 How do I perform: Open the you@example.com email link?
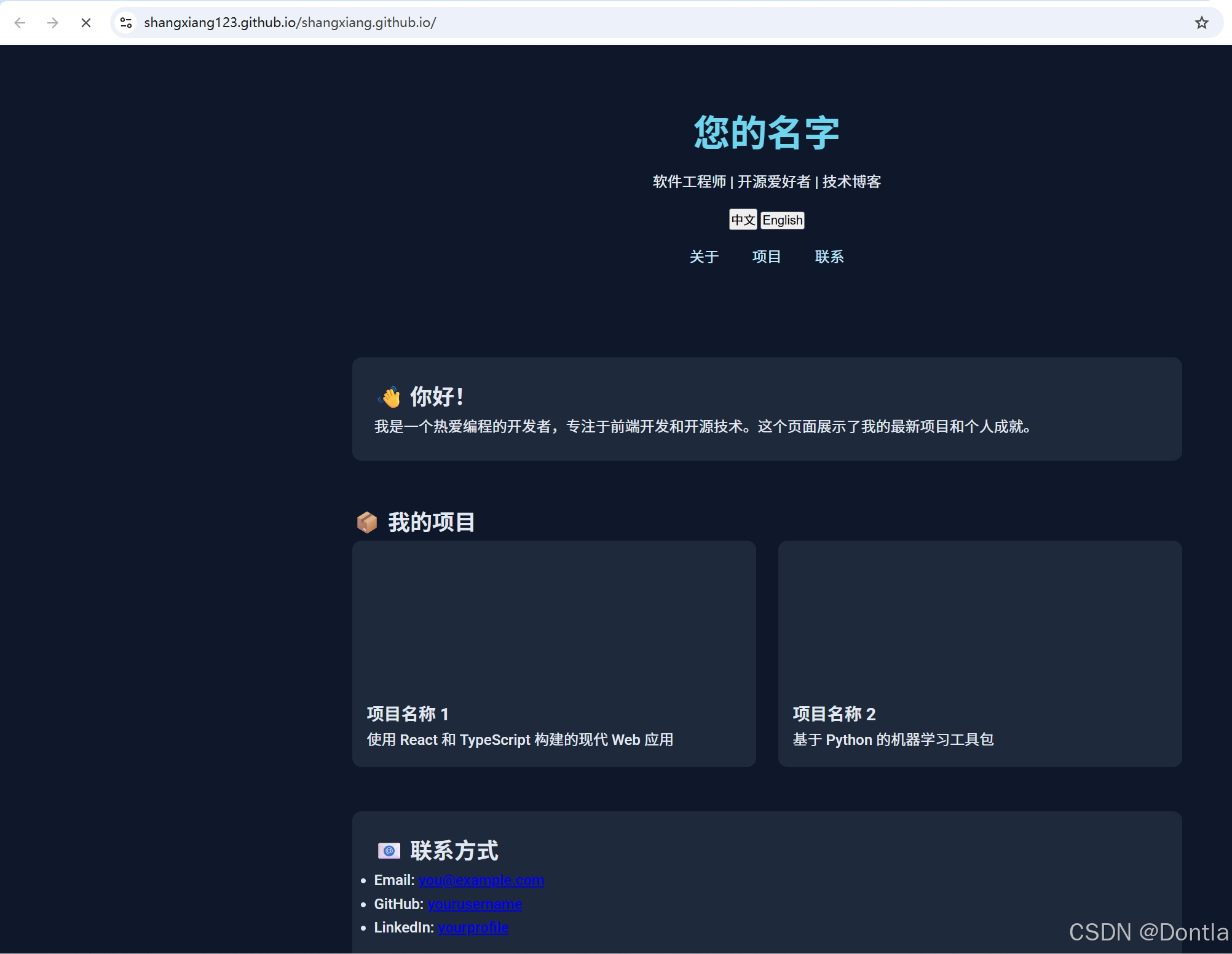(x=481, y=880)
